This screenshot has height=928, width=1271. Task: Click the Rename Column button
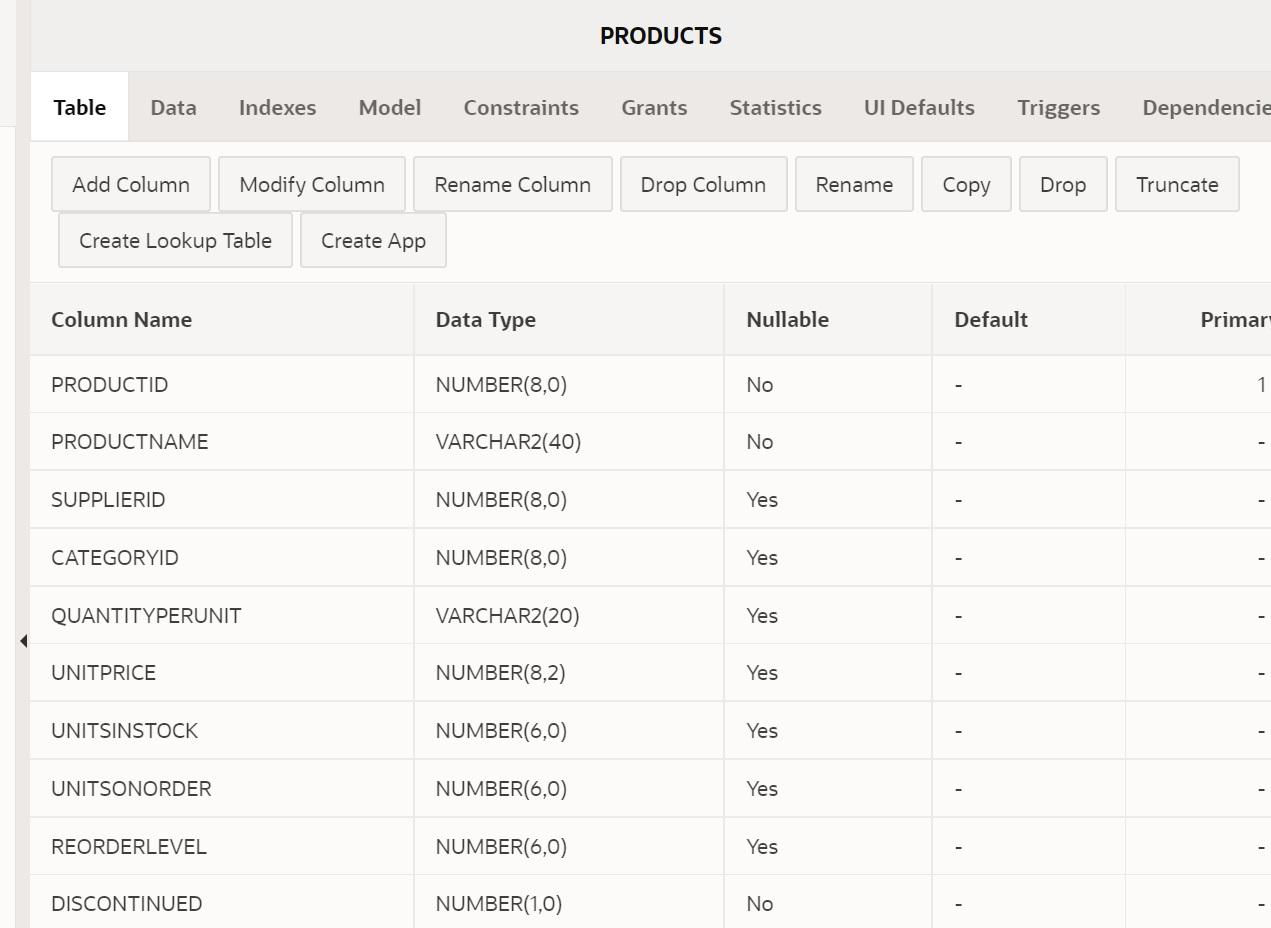coord(513,184)
